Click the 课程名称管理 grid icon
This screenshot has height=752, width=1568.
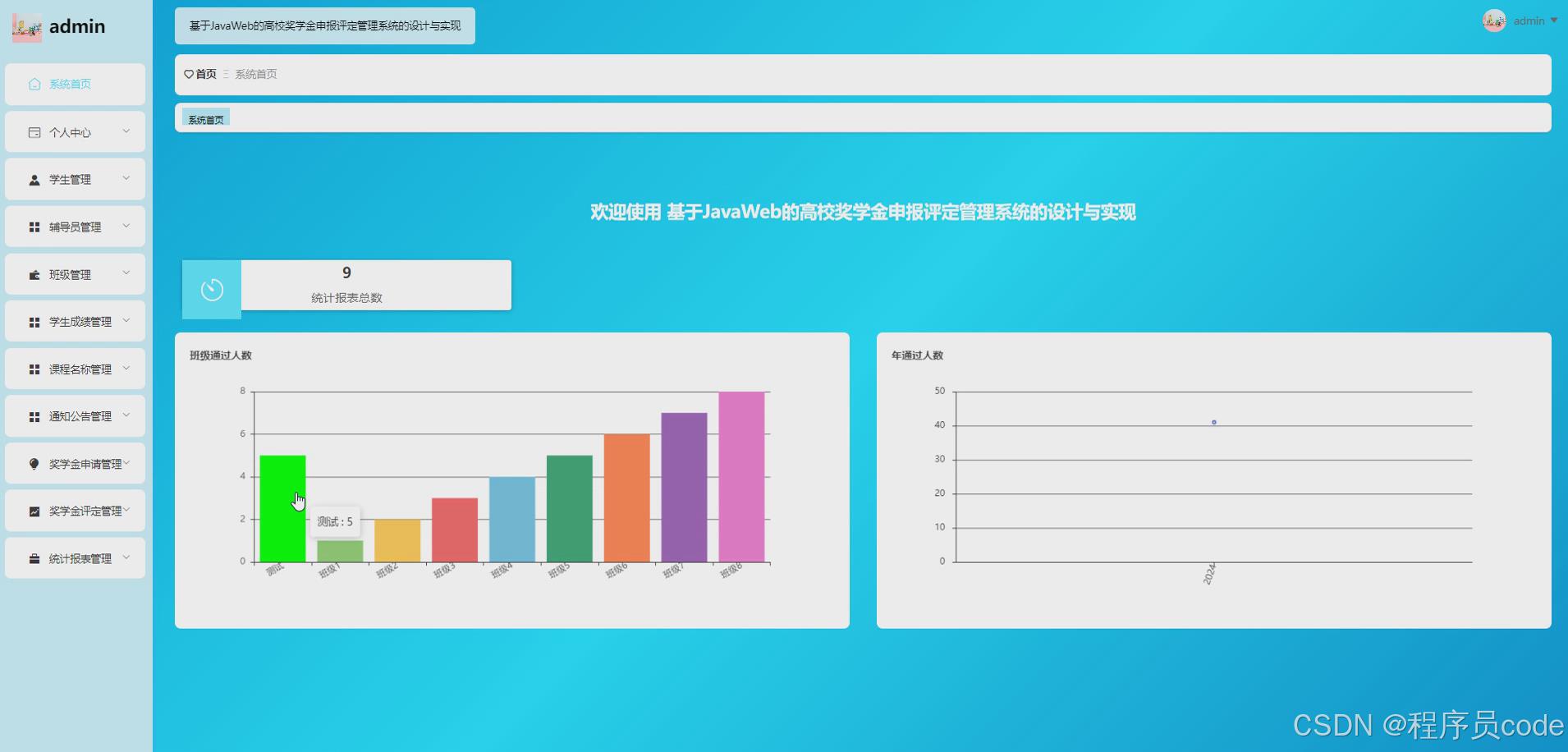coord(34,369)
